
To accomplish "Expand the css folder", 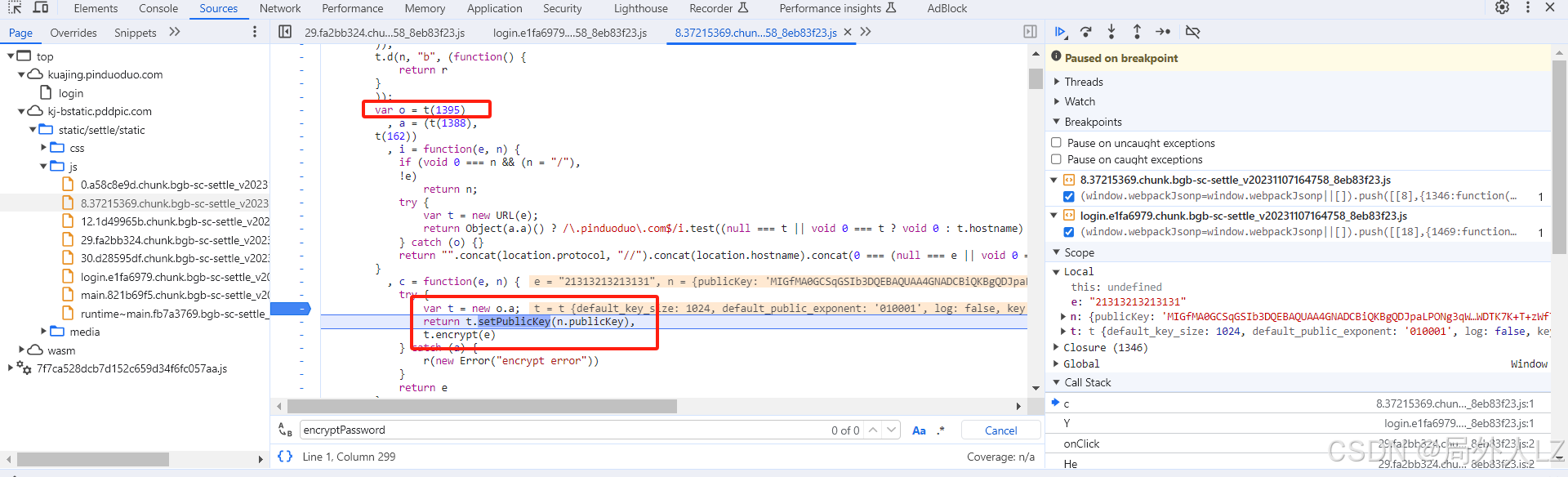I will (44, 148).
